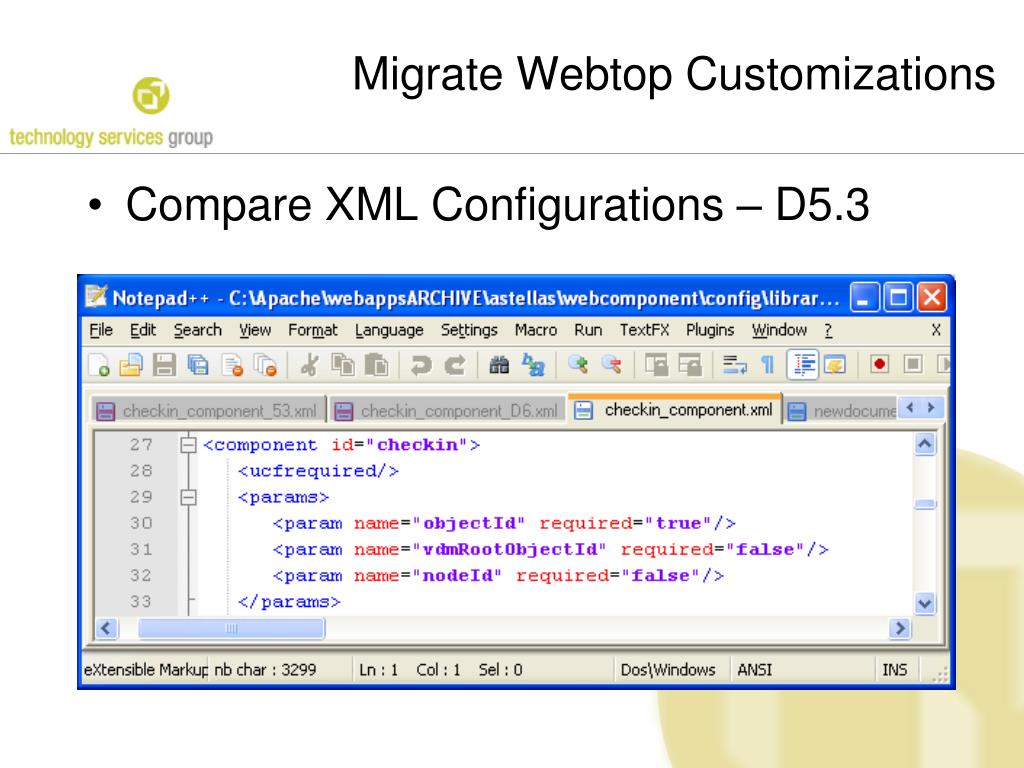Click the user-defined language dialog icon
The width and height of the screenshot is (1024, 768).
(x=835, y=364)
